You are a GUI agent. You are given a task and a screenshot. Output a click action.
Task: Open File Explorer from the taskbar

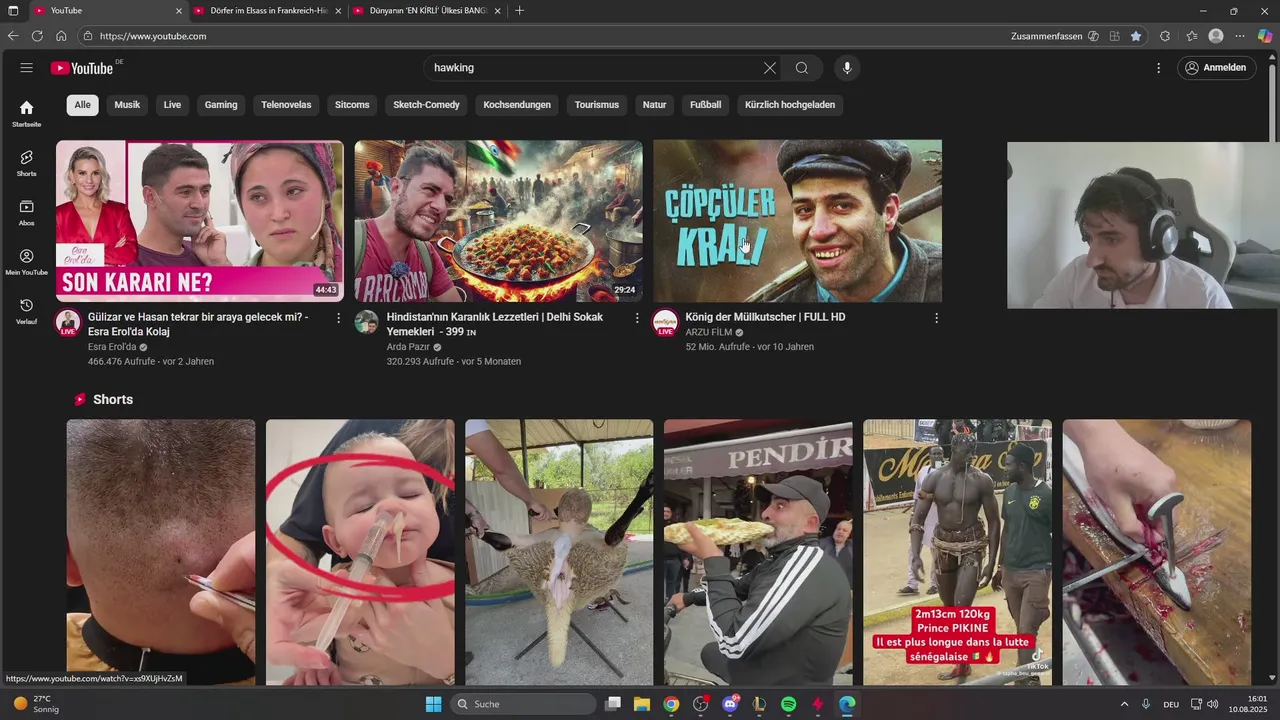pos(642,704)
